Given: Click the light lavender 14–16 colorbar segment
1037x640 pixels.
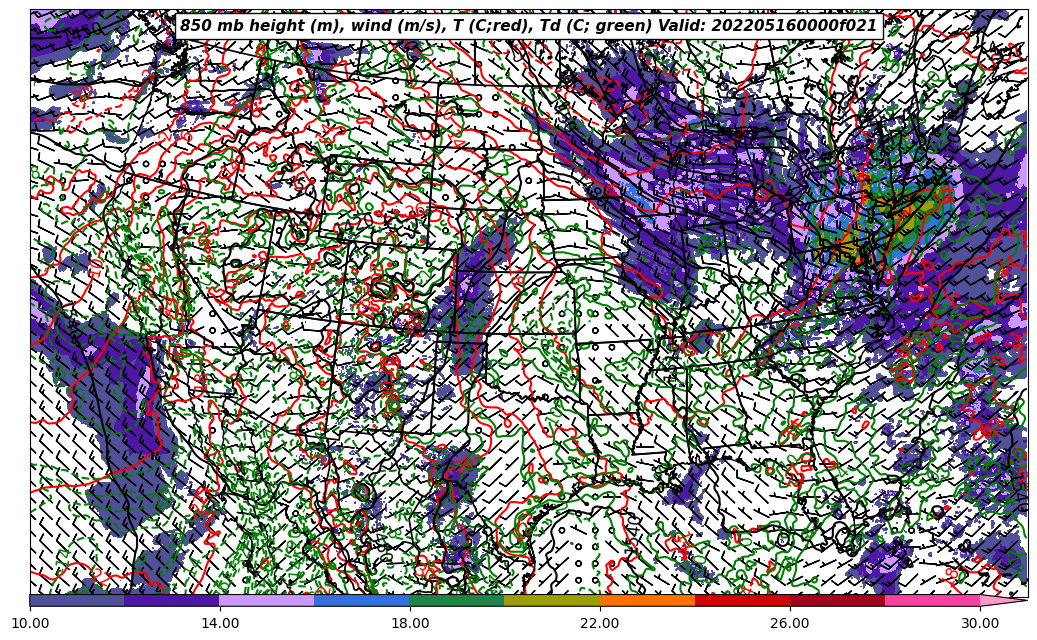Looking at the screenshot, I should [267, 601].
